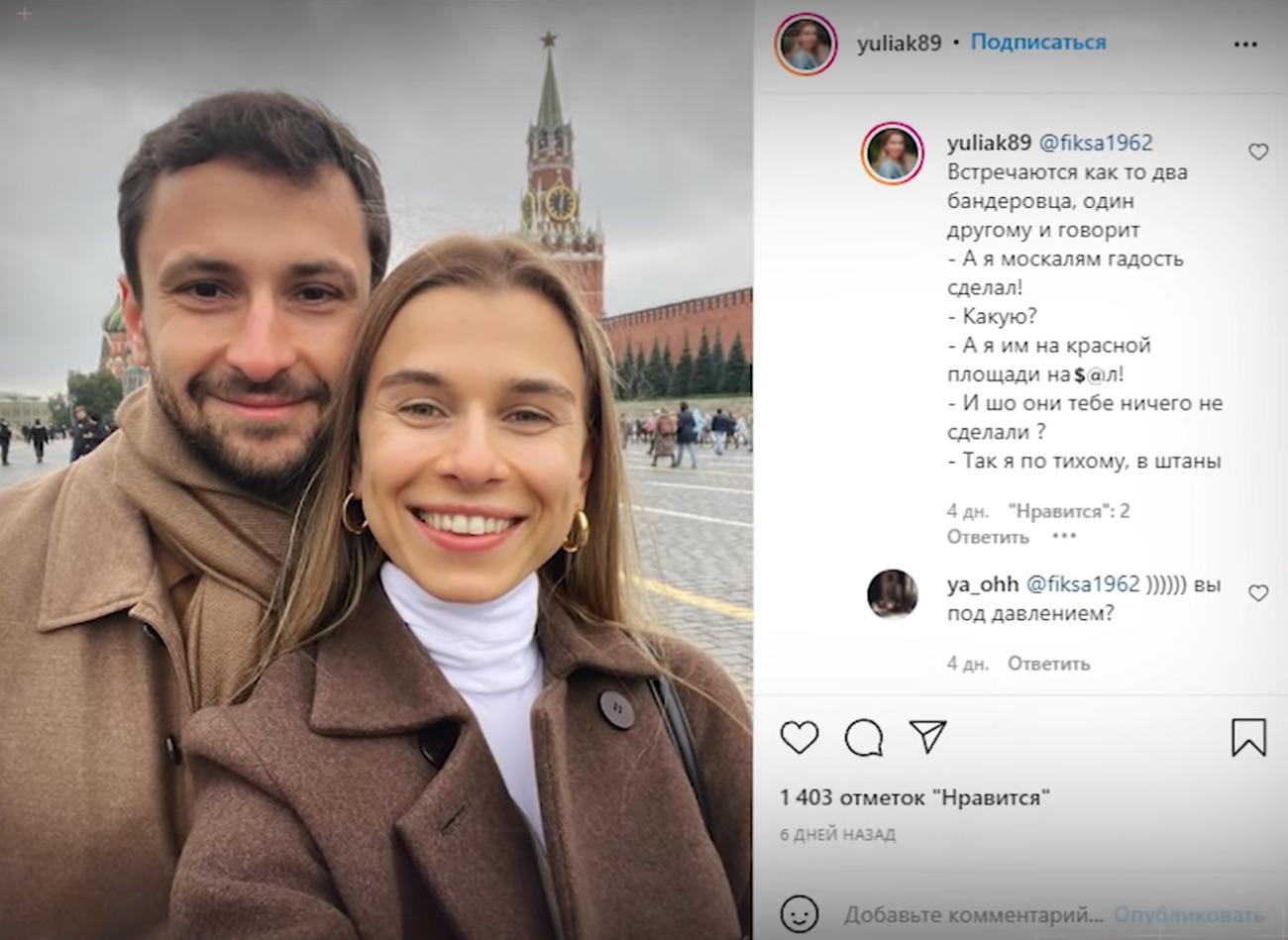The width and height of the screenshot is (1288, 940).
Task: Open comment speech bubble icon
Action: (x=864, y=737)
